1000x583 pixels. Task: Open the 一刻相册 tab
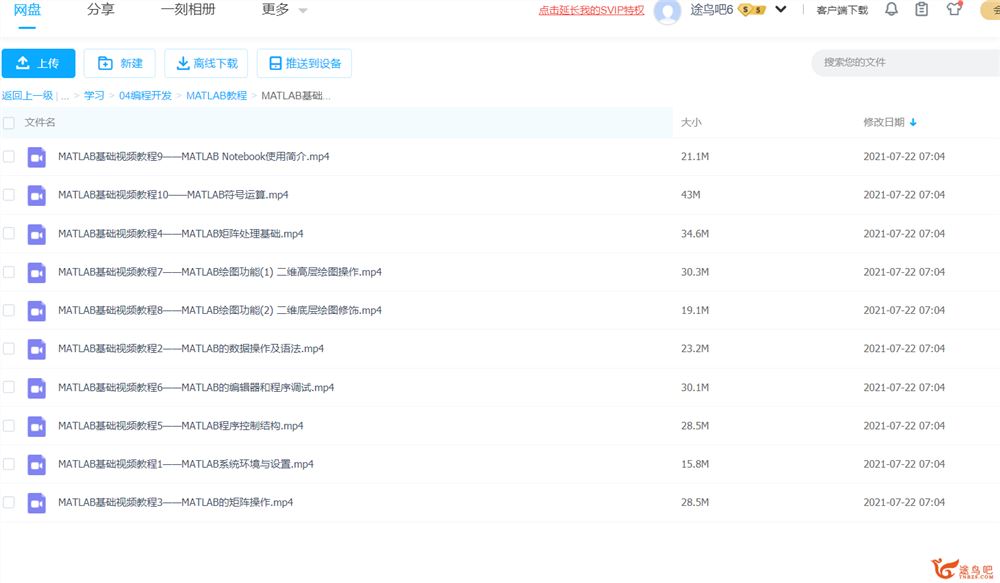pyautogui.click(x=187, y=10)
